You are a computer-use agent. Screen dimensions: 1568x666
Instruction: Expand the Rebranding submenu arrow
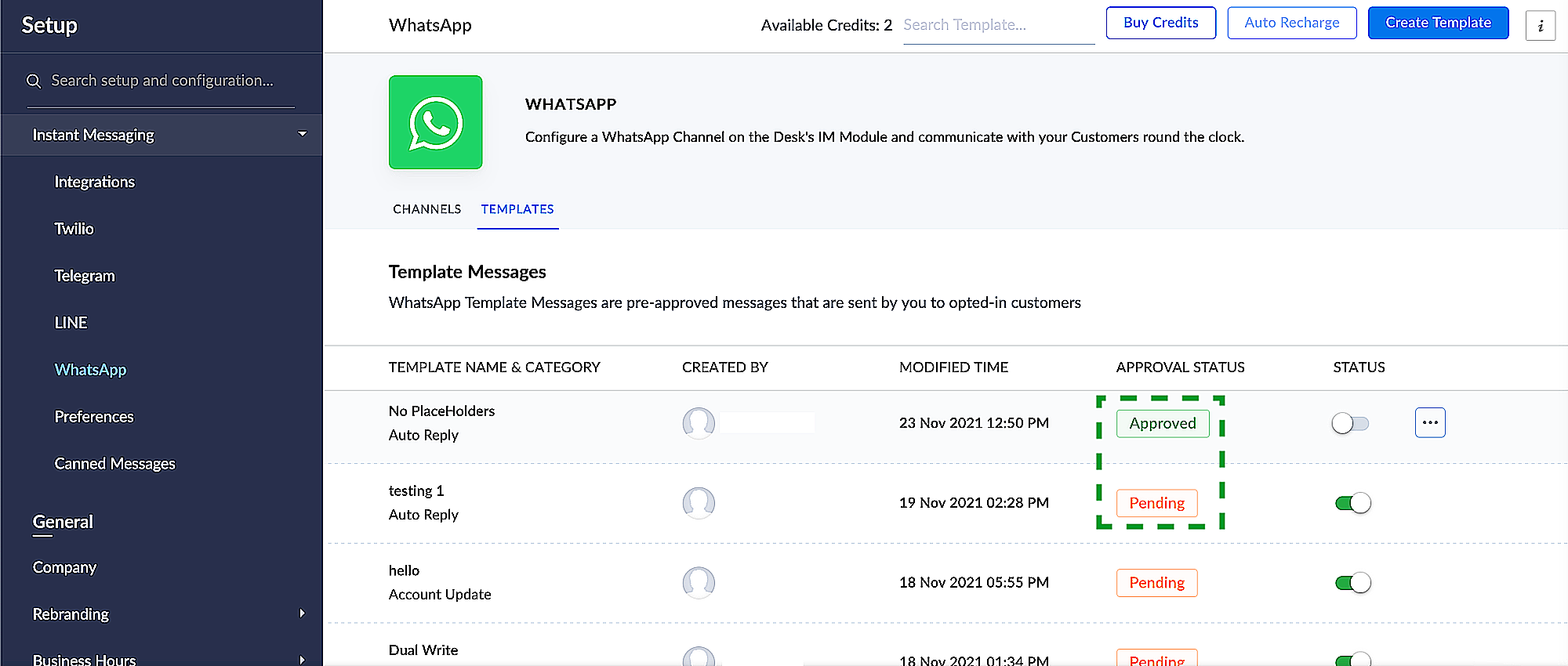point(302,614)
